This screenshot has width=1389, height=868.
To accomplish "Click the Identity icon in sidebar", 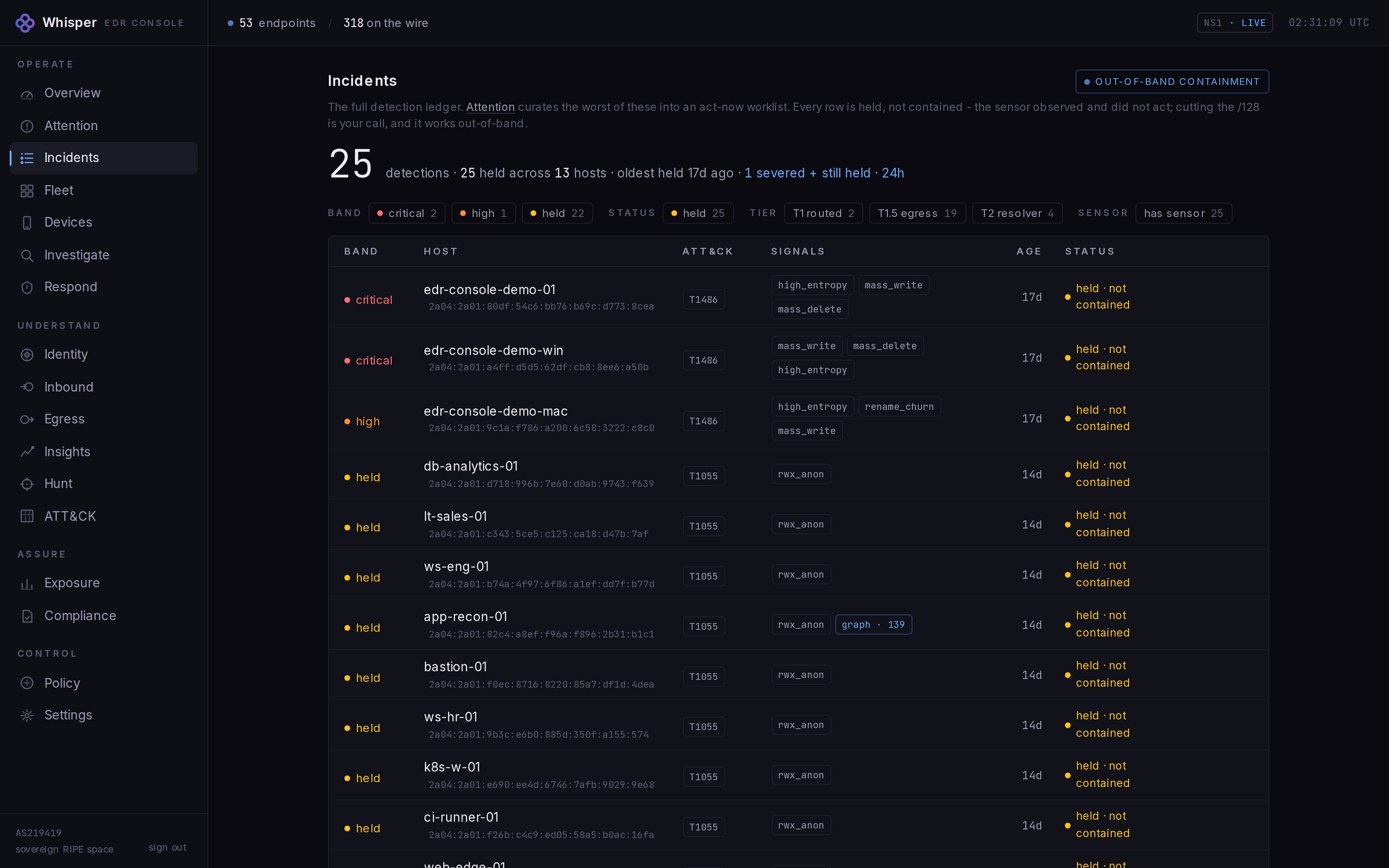I will 27,355.
